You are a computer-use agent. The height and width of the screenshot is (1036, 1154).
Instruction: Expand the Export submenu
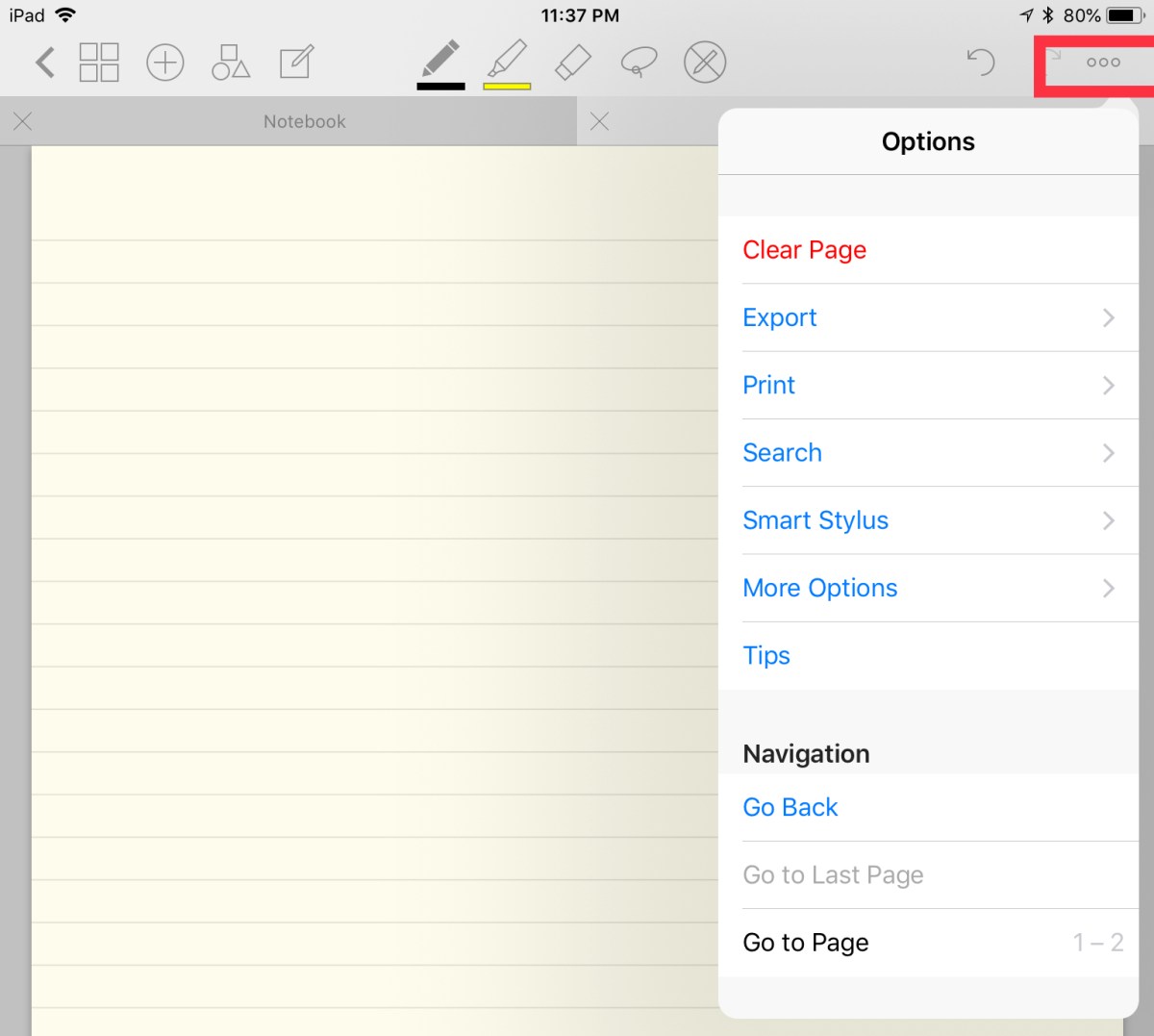928,317
